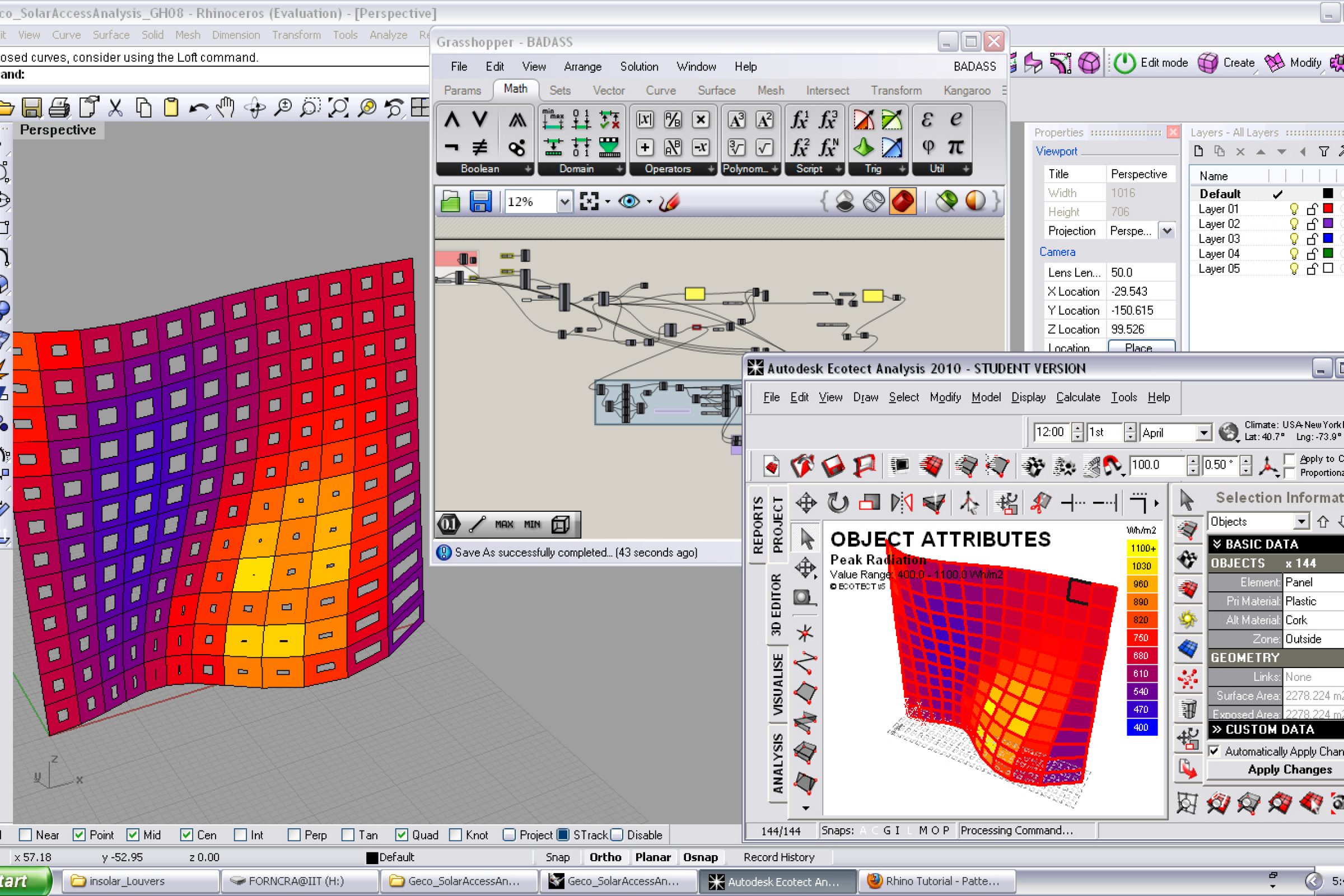This screenshot has width=1344, height=896.
Task: Toggle the Planar status bar button
Action: [652, 857]
